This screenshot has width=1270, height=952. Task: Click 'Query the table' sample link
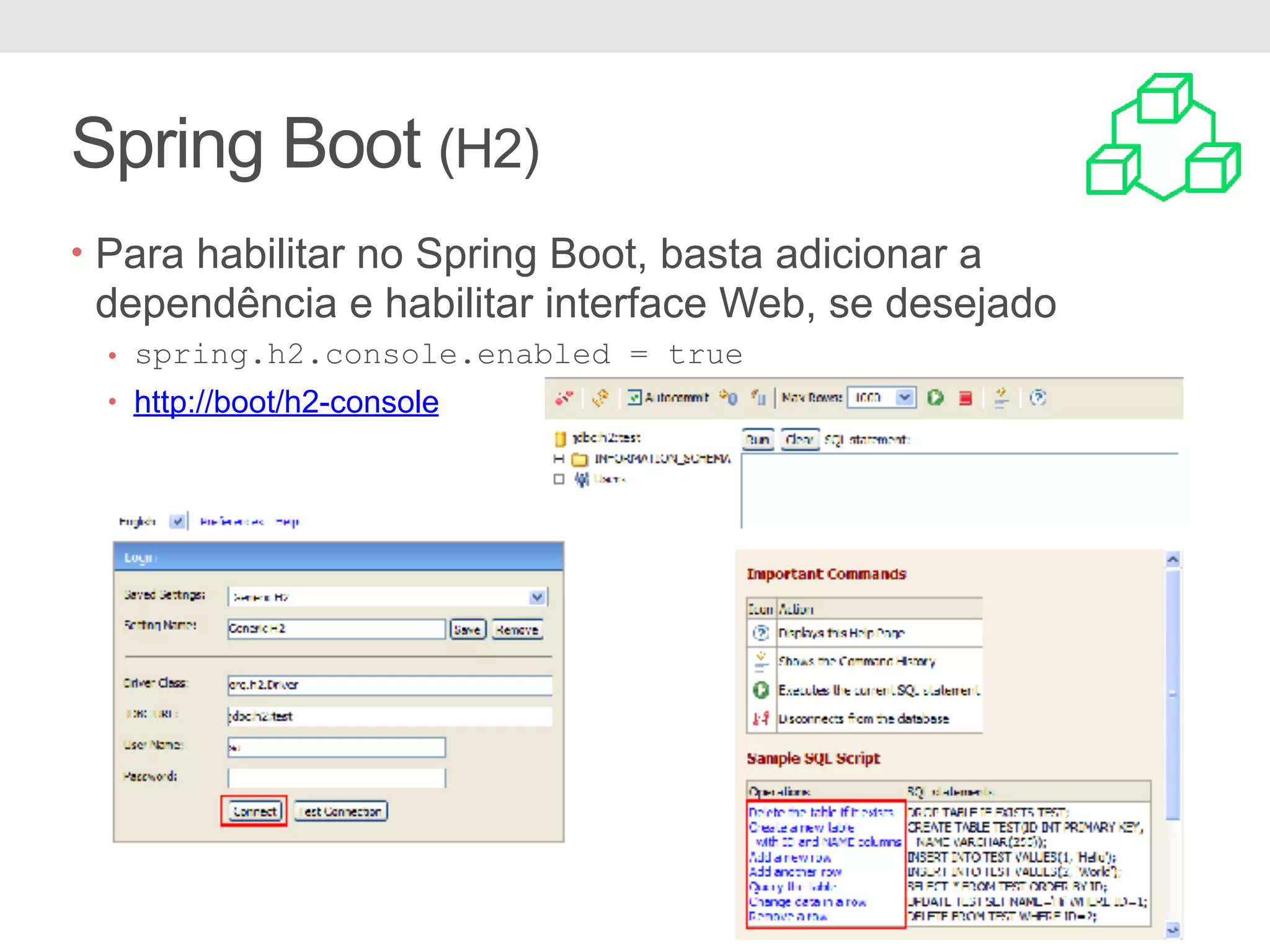(793, 887)
